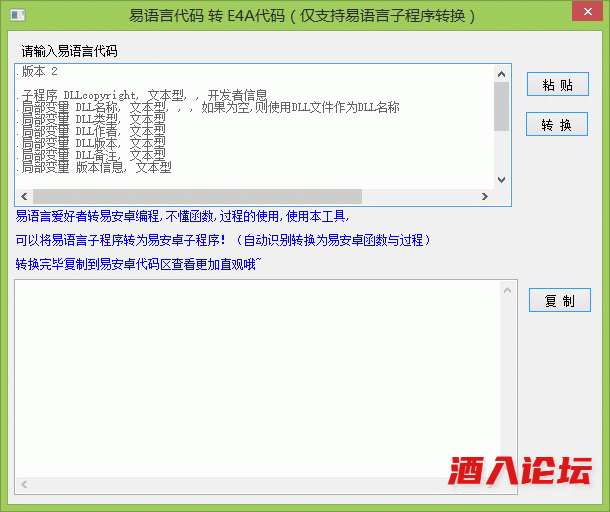Click the input box's vertical scrollbar thumb
610x512 pixels.
(501, 106)
